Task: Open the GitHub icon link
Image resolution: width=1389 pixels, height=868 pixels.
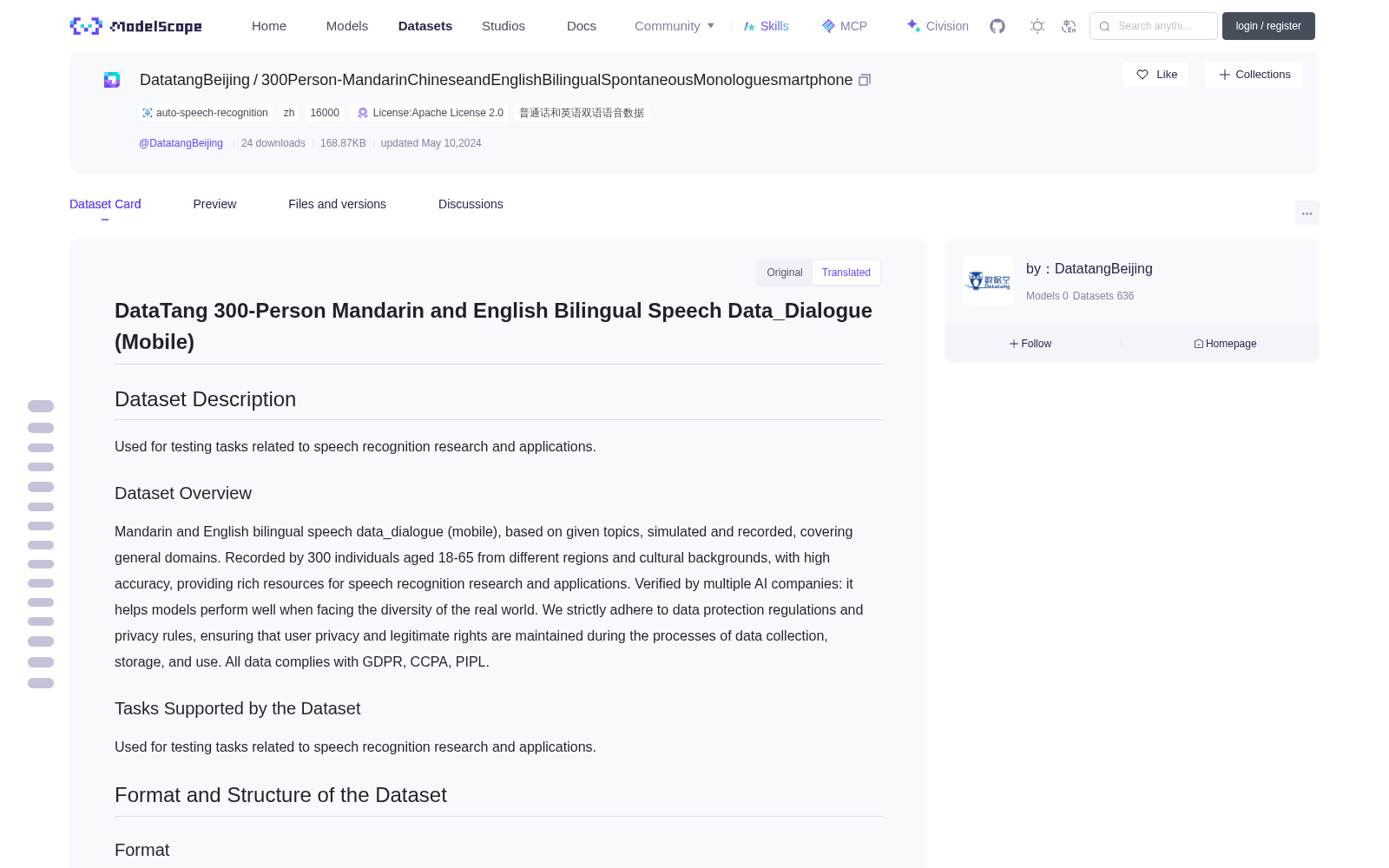Action: tap(997, 26)
